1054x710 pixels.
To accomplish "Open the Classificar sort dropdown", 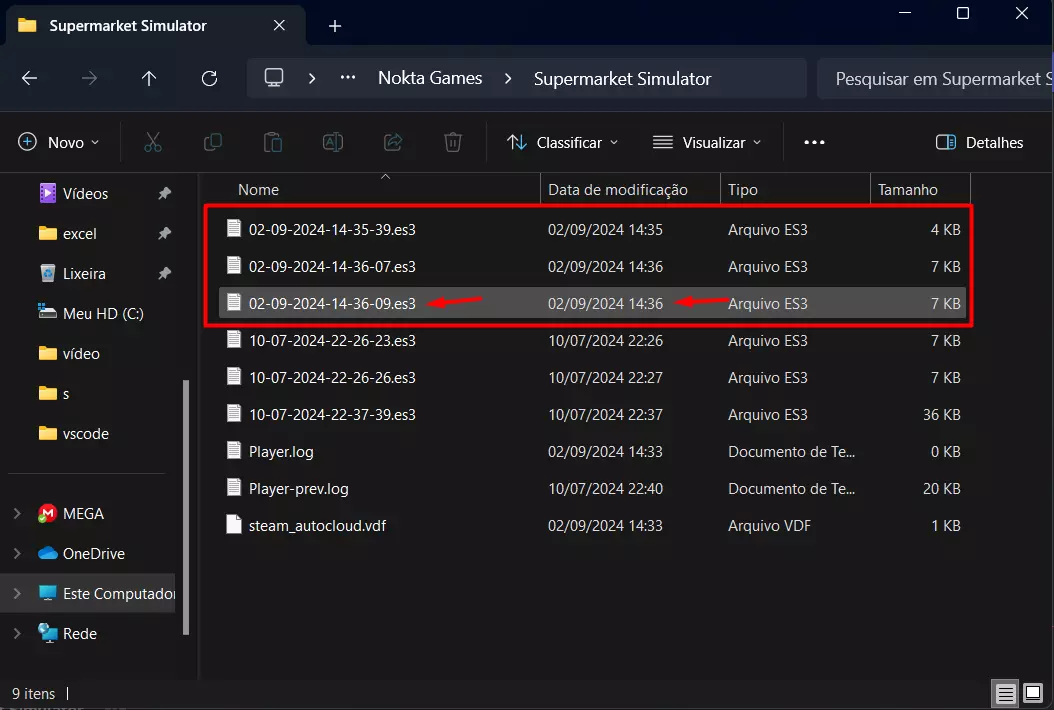I will click(562, 143).
